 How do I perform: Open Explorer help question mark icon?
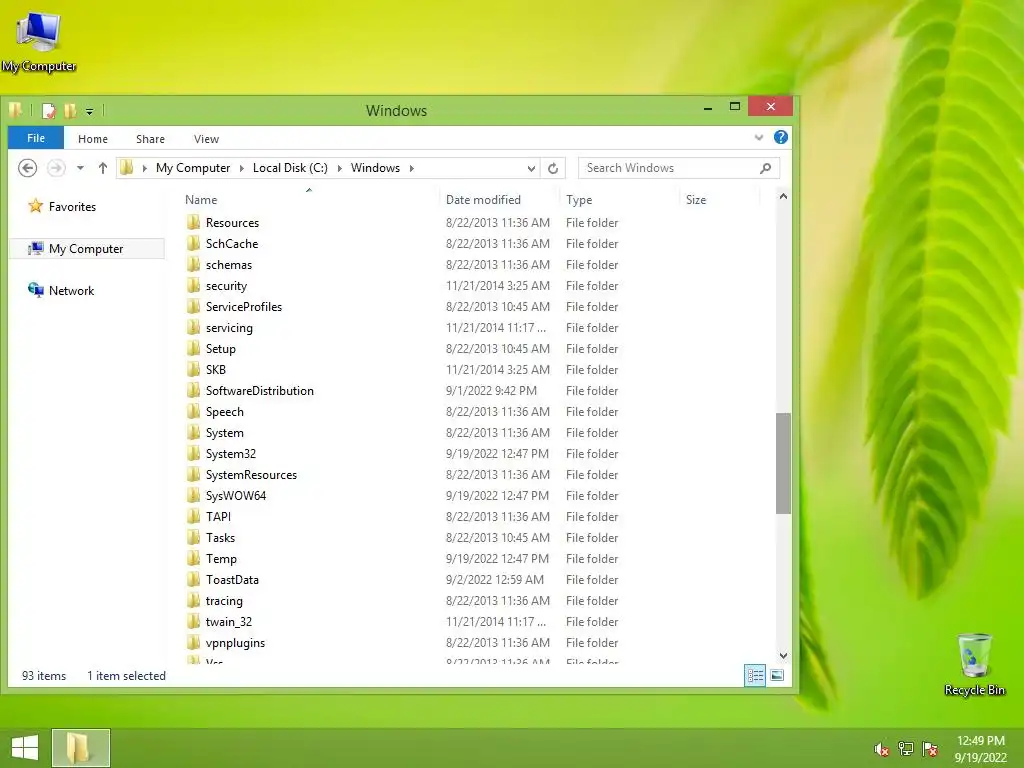pos(780,137)
